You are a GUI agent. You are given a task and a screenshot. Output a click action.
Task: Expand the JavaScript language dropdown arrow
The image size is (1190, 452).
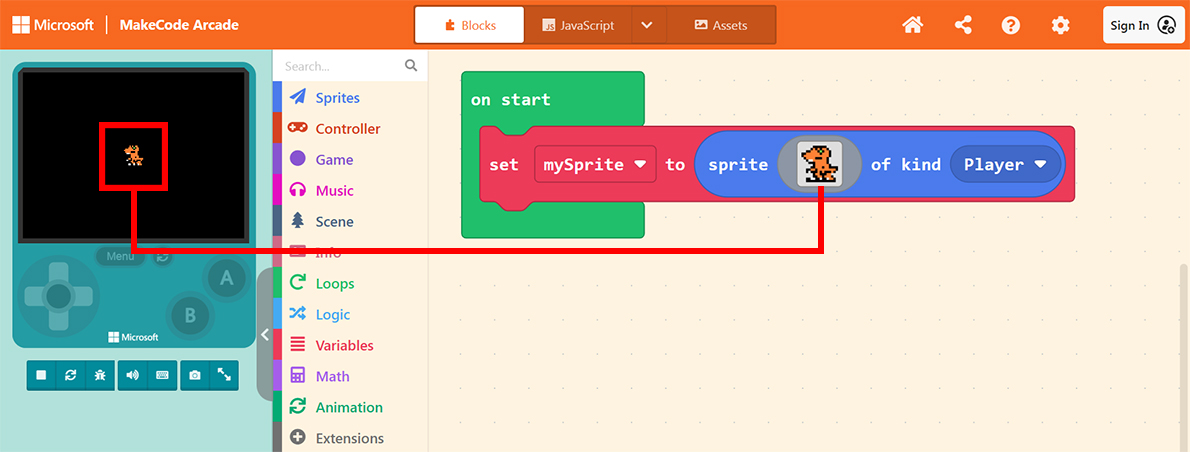[x=647, y=25]
